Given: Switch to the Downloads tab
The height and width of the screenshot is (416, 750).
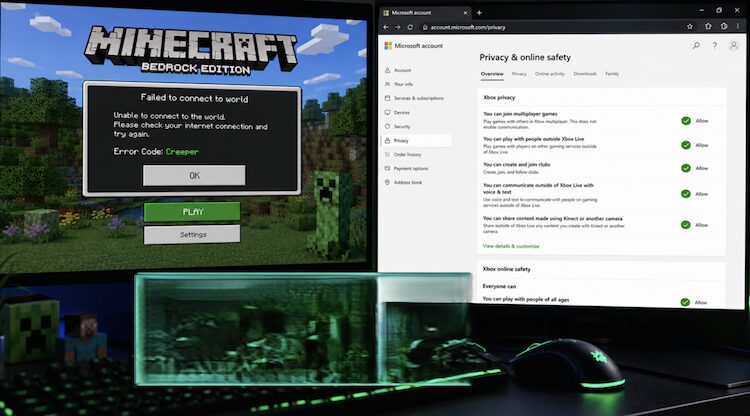Looking at the screenshot, I should point(585,74).
